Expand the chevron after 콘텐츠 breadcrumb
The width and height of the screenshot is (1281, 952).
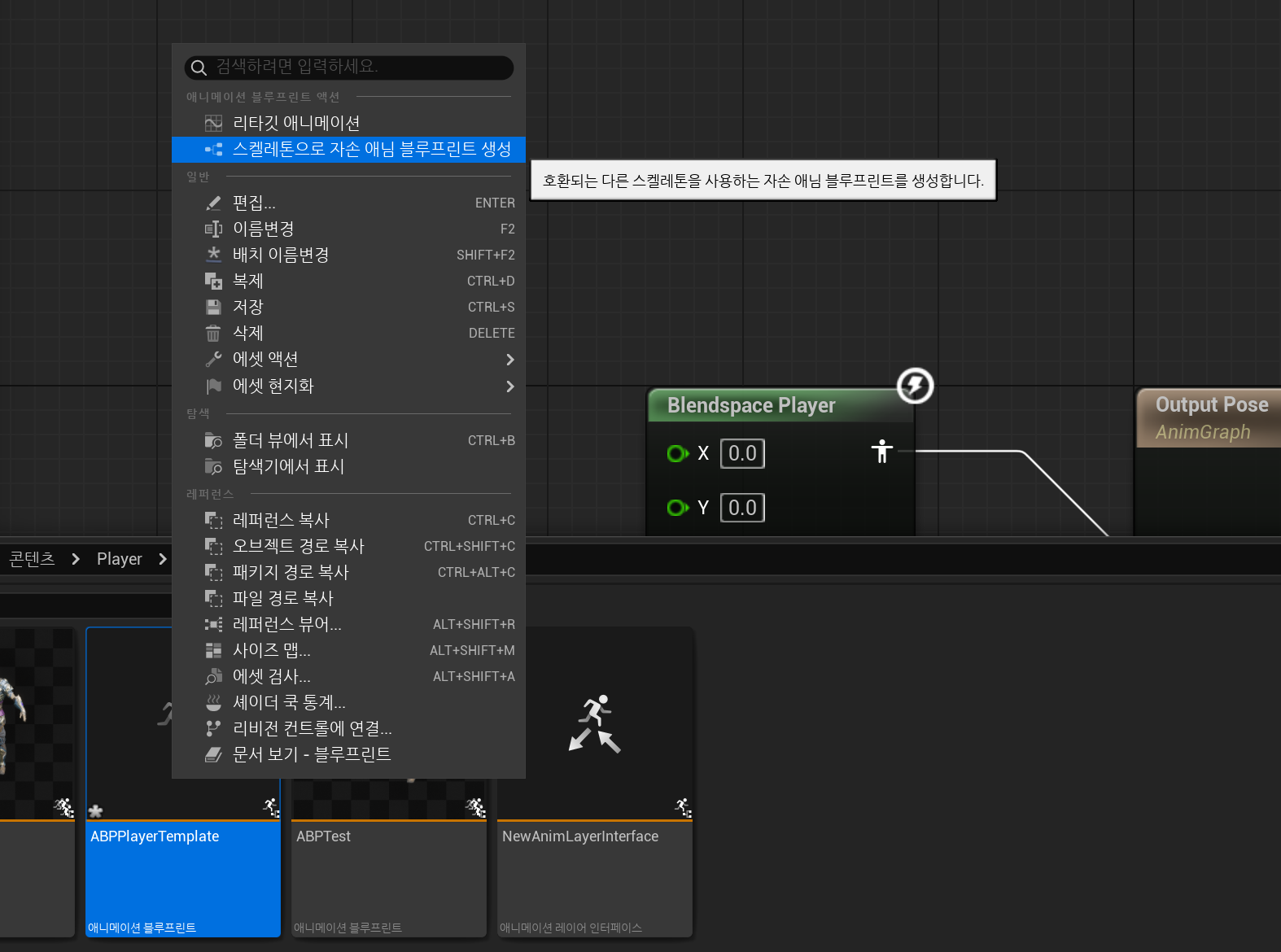pyautogui.click(x=76, y=559)
